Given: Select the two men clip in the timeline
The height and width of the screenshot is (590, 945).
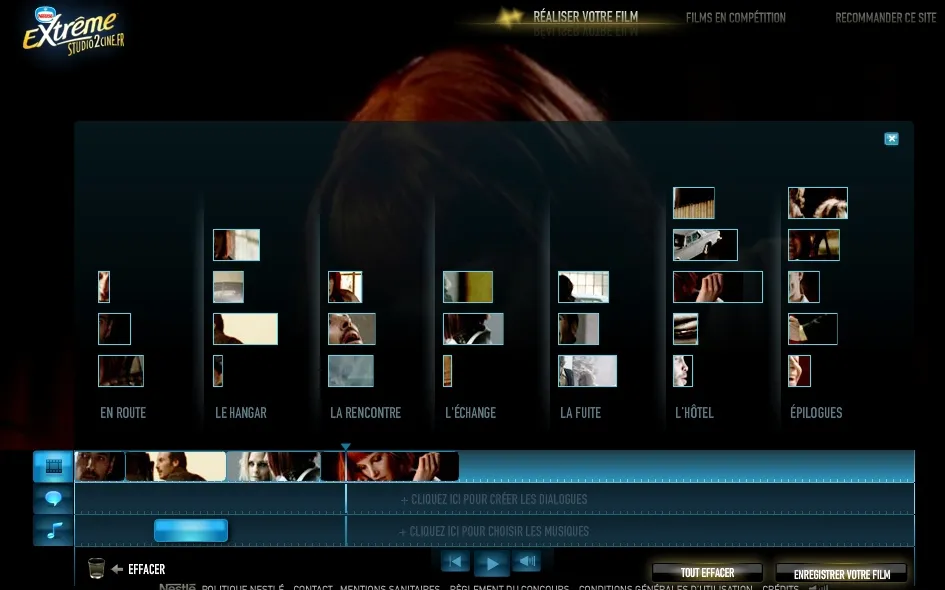Looking at the screenshot, I should click(x=175, y=466).
